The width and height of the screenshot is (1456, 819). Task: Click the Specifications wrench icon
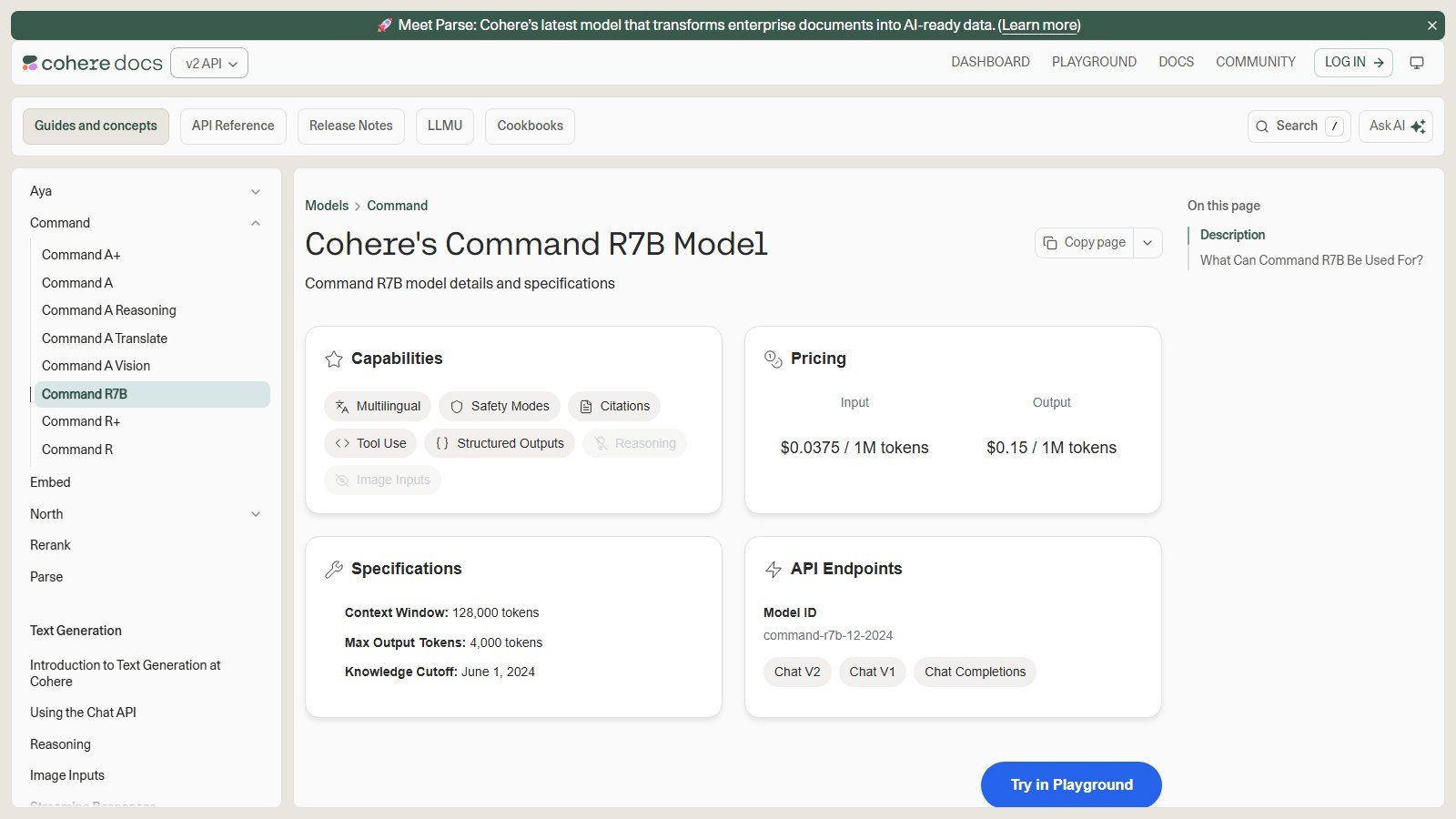(x=334, y=570)
